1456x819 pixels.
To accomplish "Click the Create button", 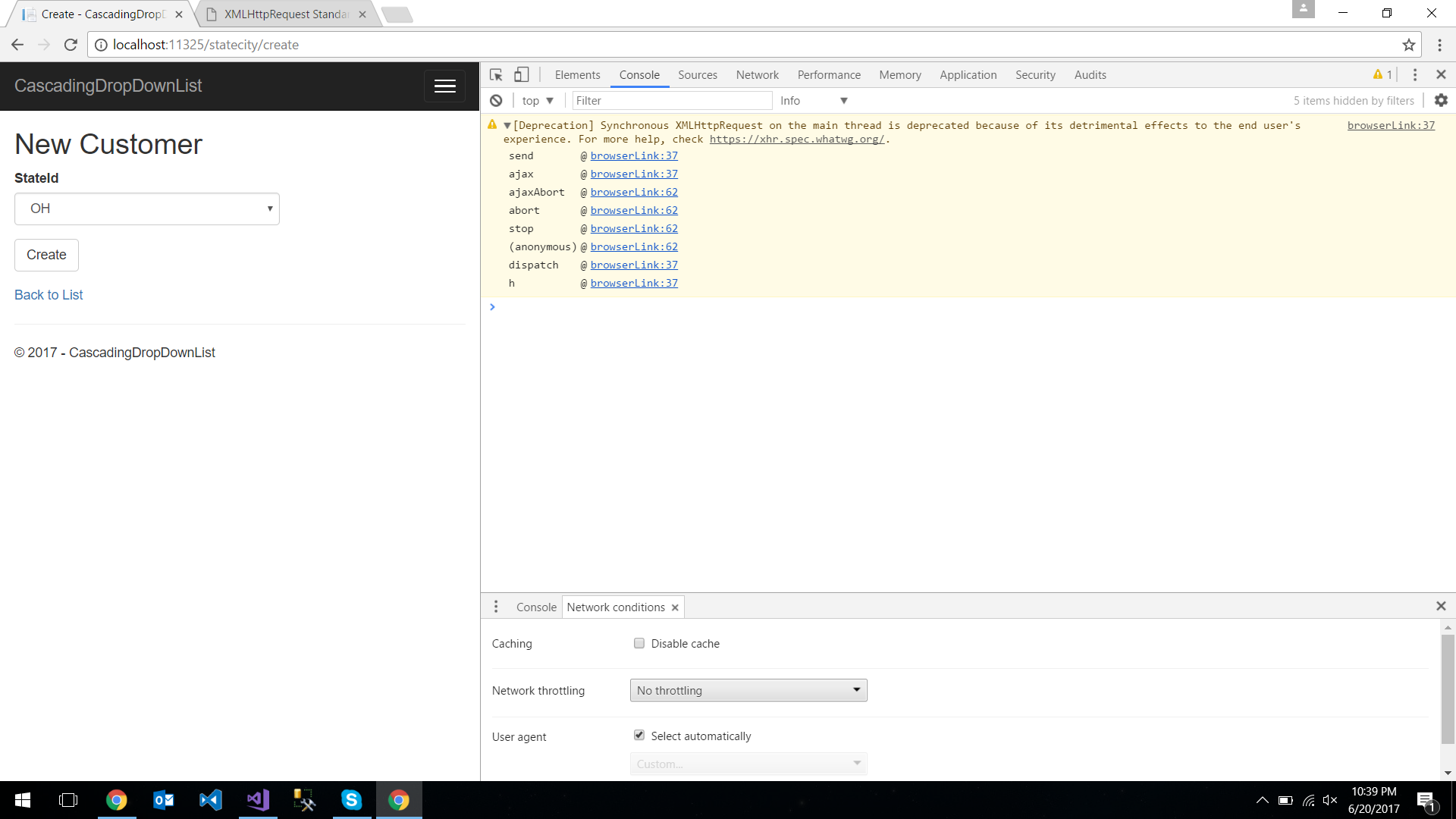I will pyautogui.click(x=46, y=255).
